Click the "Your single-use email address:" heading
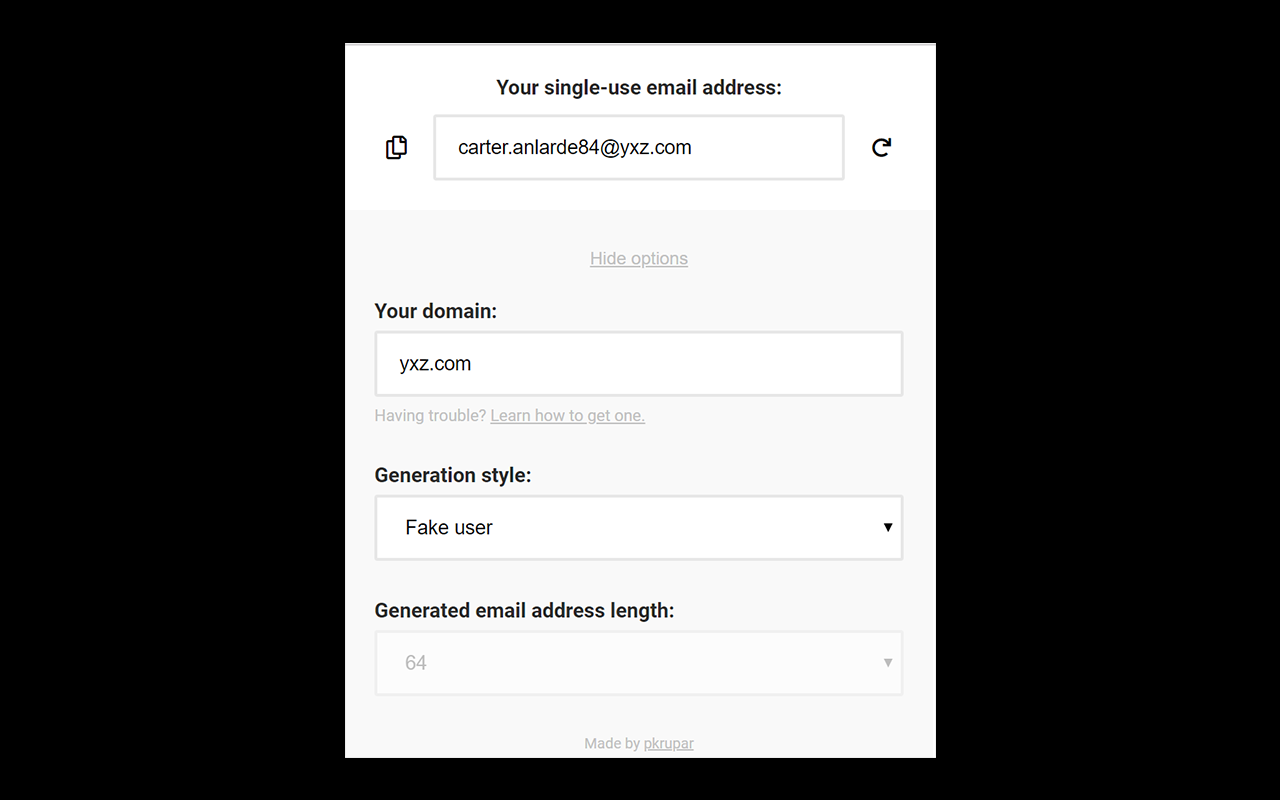The image size is (1280, 800). pos(638,88)
